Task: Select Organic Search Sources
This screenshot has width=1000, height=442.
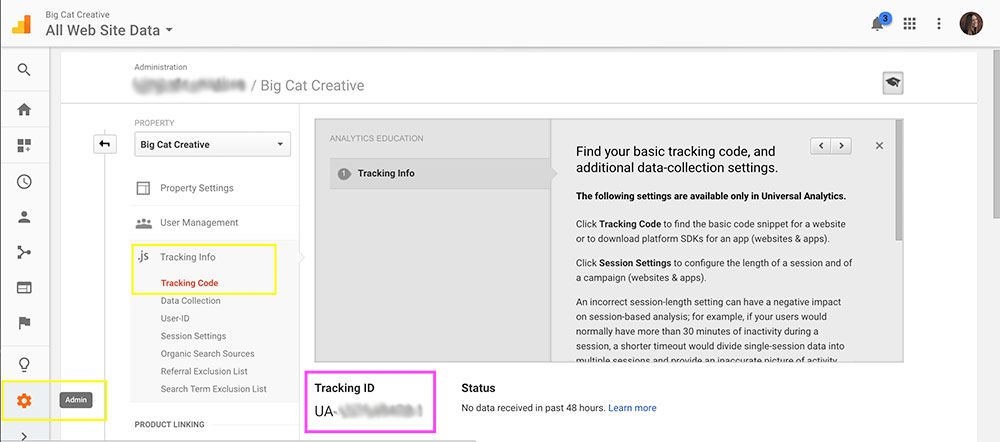Action: 207,353
